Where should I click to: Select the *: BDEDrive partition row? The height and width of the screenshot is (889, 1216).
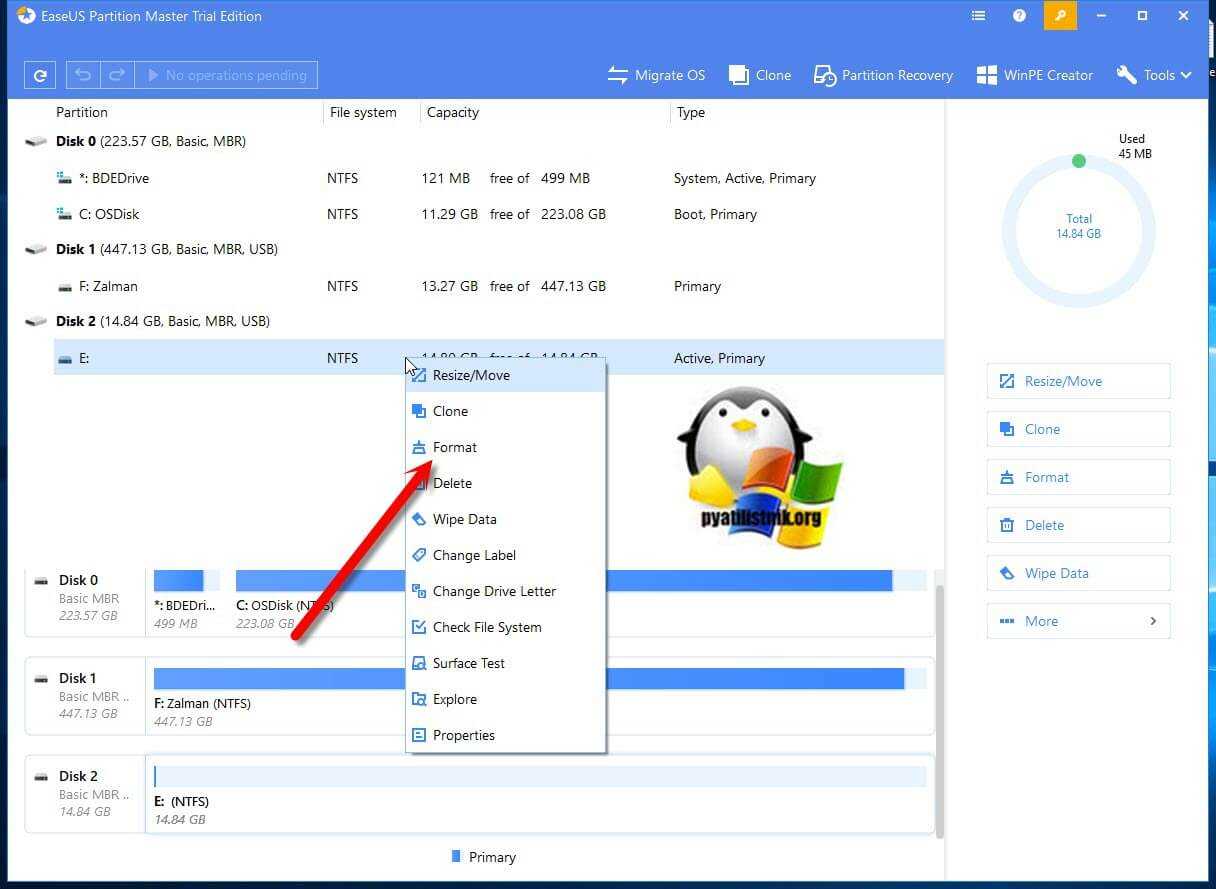coord(498,178)
